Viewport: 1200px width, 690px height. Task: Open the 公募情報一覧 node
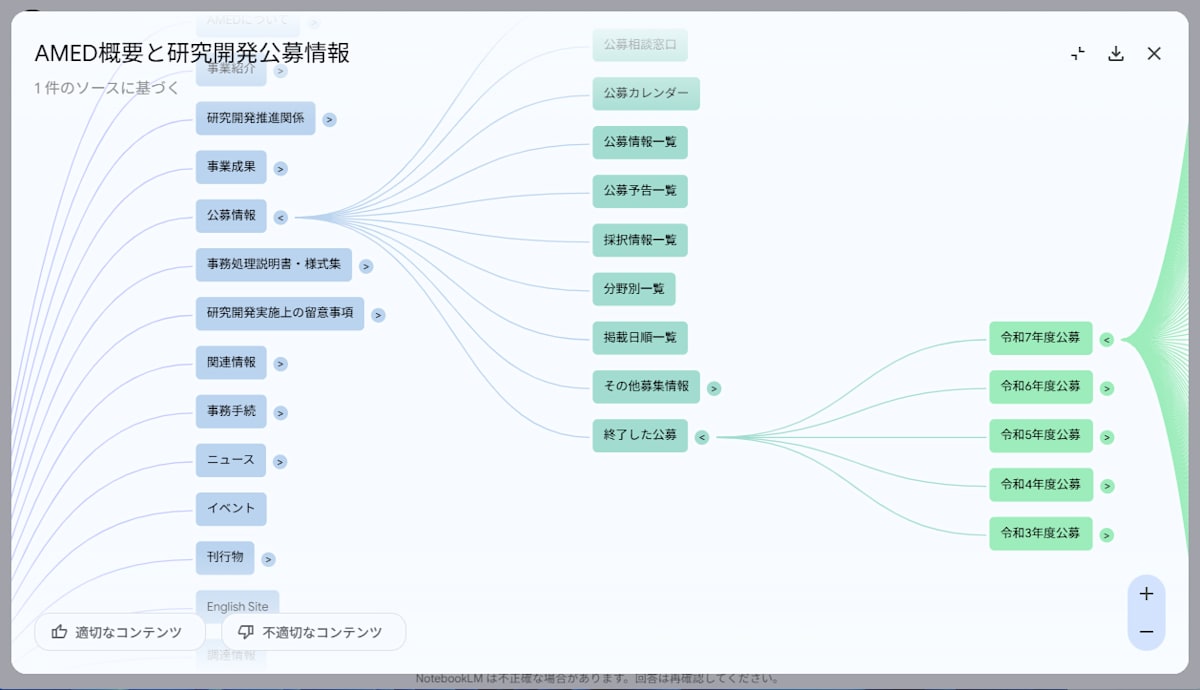point(640,142)
